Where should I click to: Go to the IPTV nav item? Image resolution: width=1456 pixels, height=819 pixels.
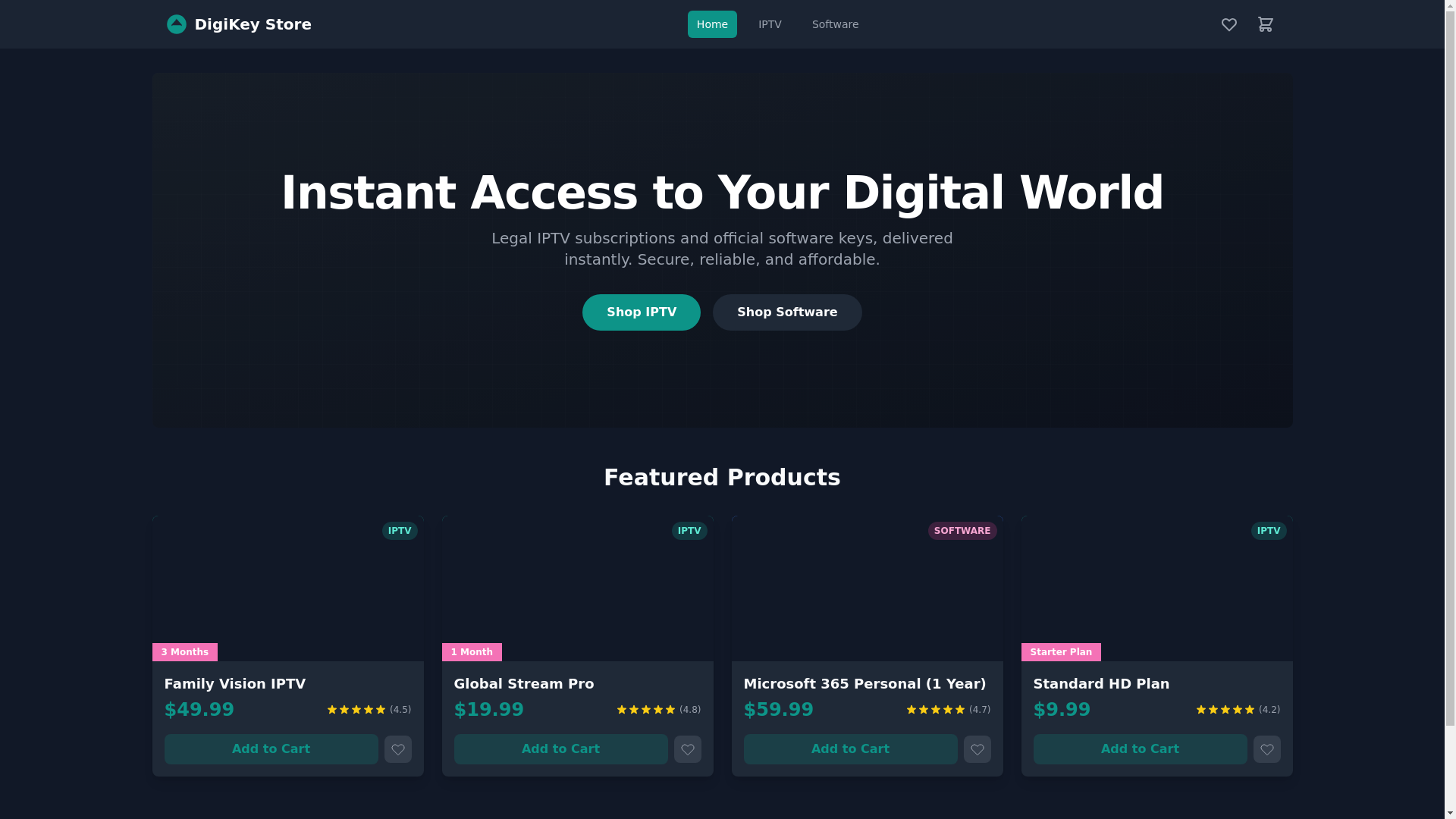point(769,24)
